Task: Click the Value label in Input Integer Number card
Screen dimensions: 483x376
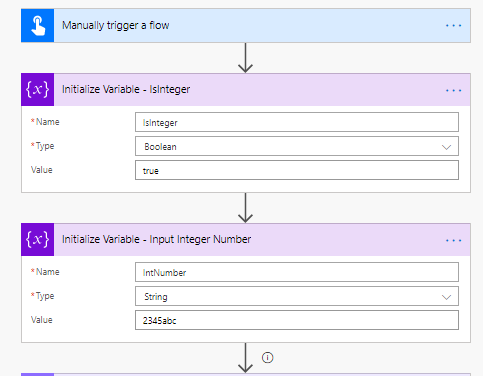Action: point(42,320)
